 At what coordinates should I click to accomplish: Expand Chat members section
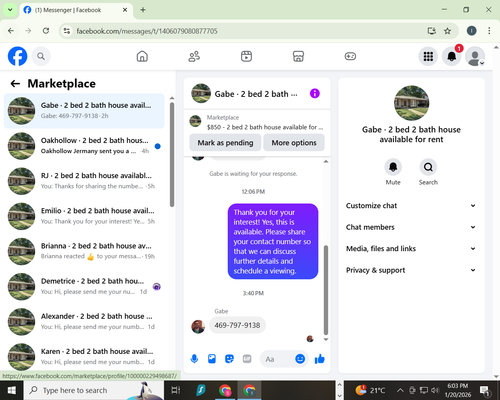[411, 227]
